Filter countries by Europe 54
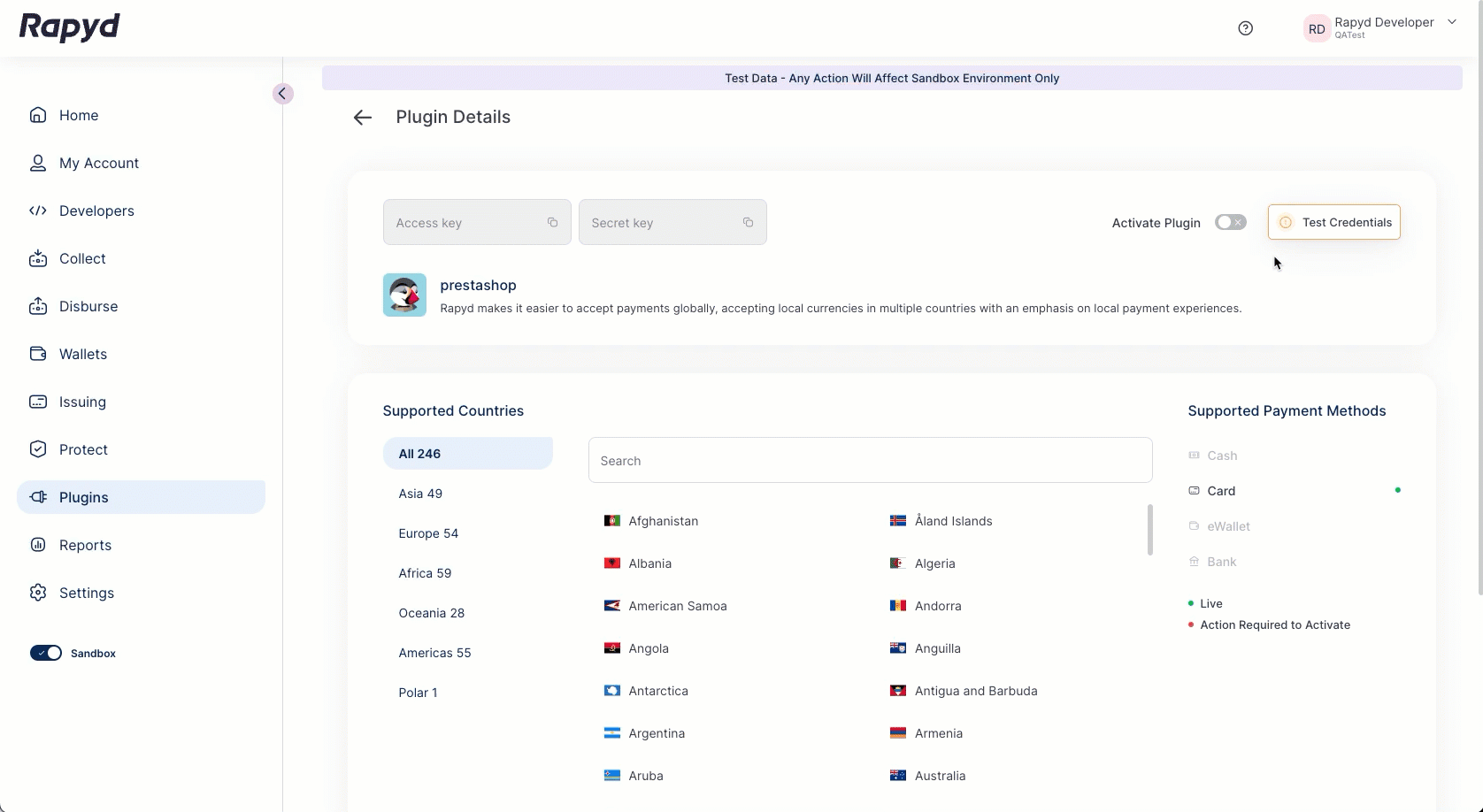Viewport: 1483px width, 812px height. (x=428, y=533)
